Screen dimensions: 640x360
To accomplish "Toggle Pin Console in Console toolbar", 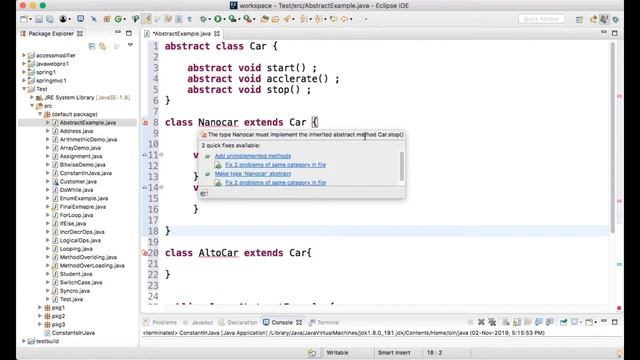I will click(564, 322).
